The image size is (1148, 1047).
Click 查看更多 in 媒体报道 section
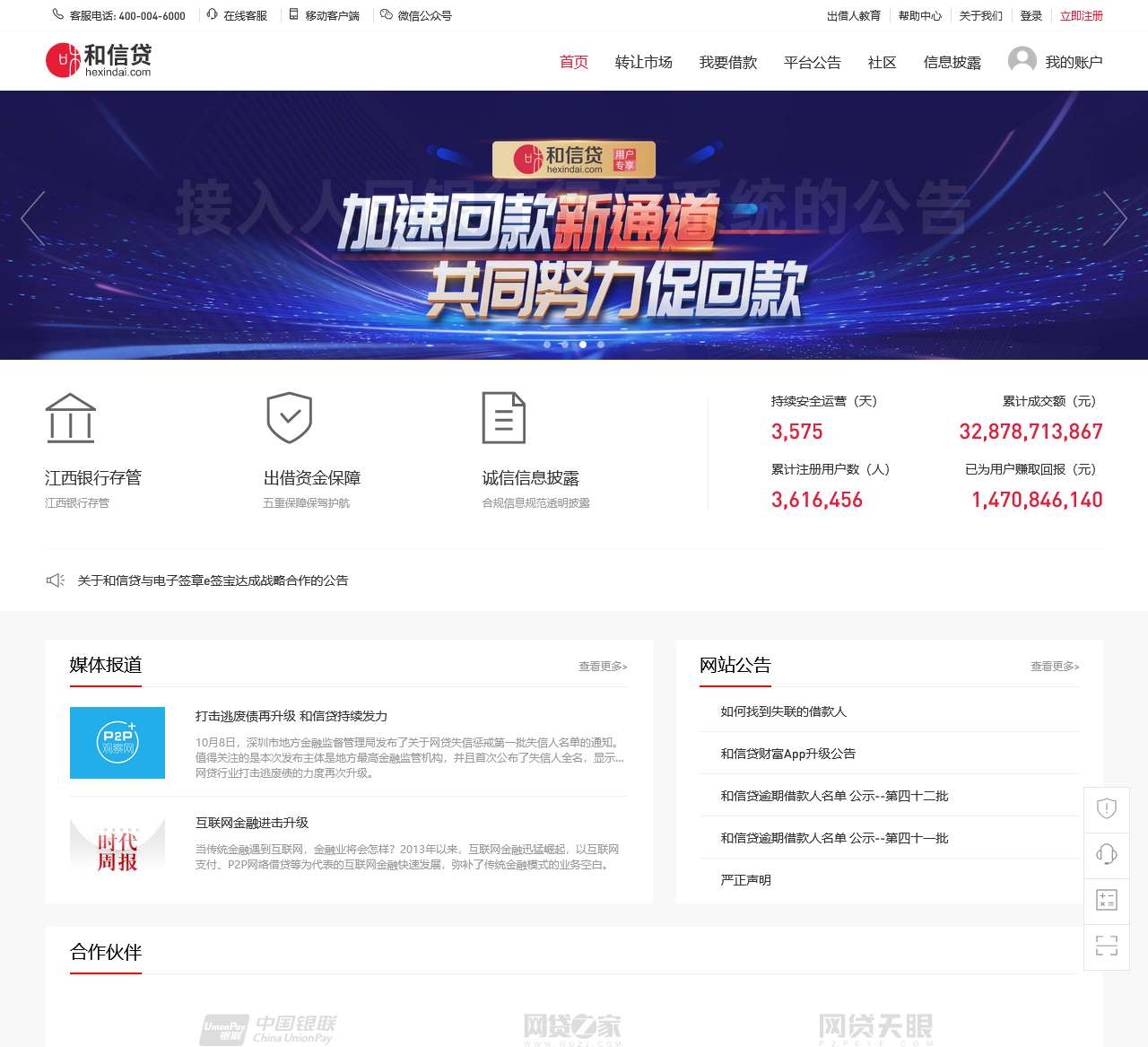[603, 666]
